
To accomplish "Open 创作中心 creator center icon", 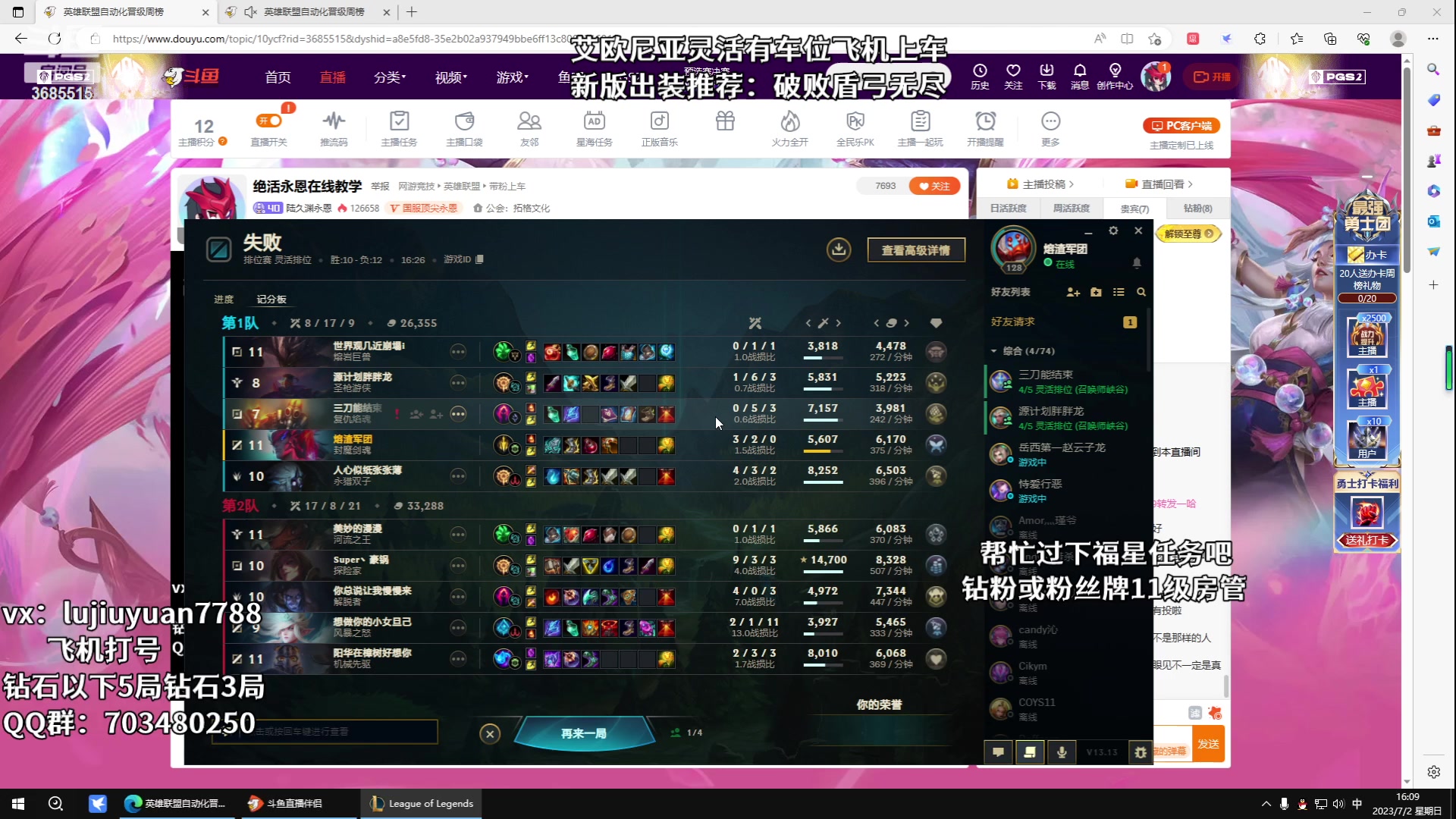I will pos(1115,77).
